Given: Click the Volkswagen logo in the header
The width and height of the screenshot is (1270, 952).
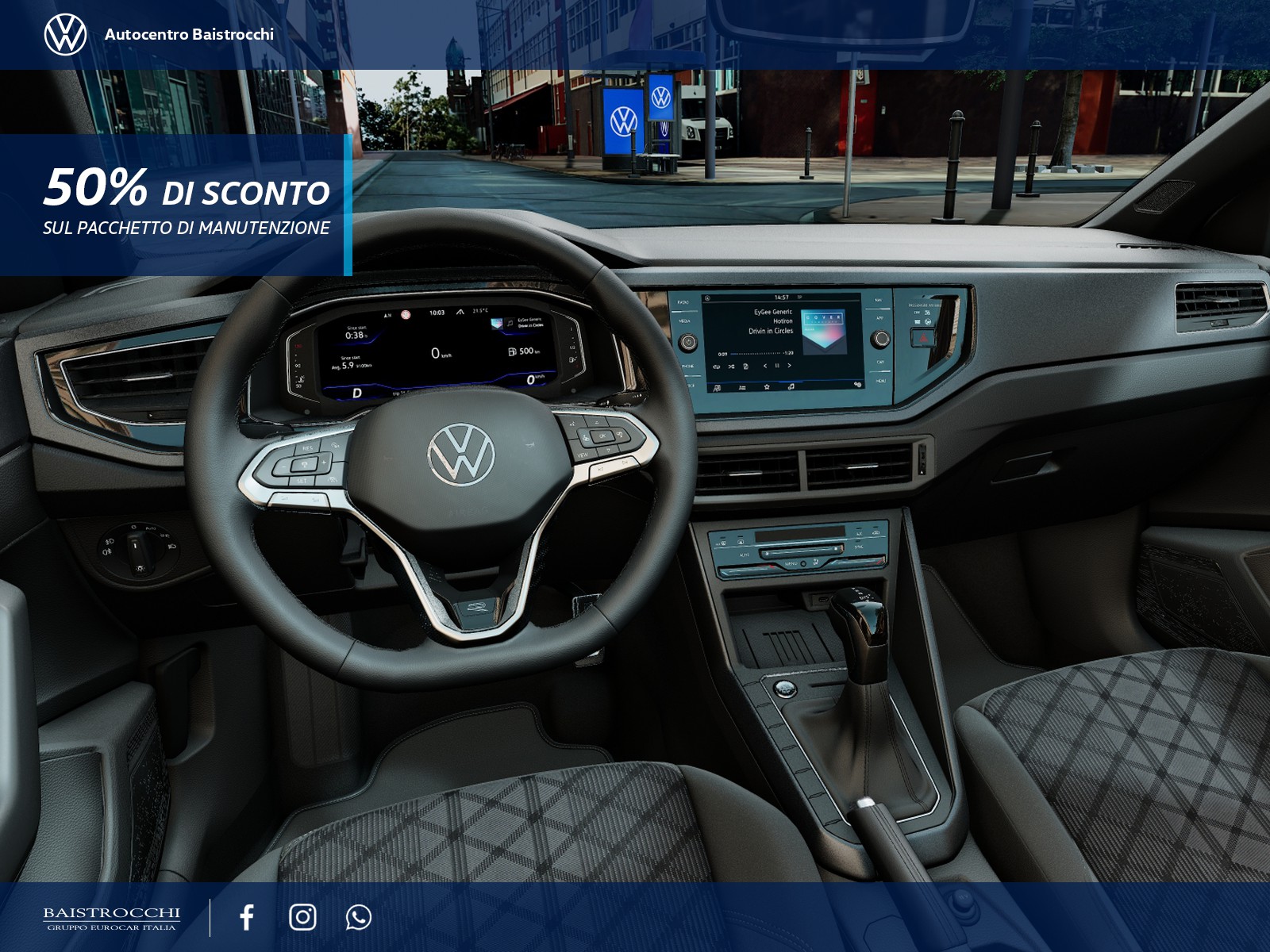Looking at the screenshot, I should (65, 34).
